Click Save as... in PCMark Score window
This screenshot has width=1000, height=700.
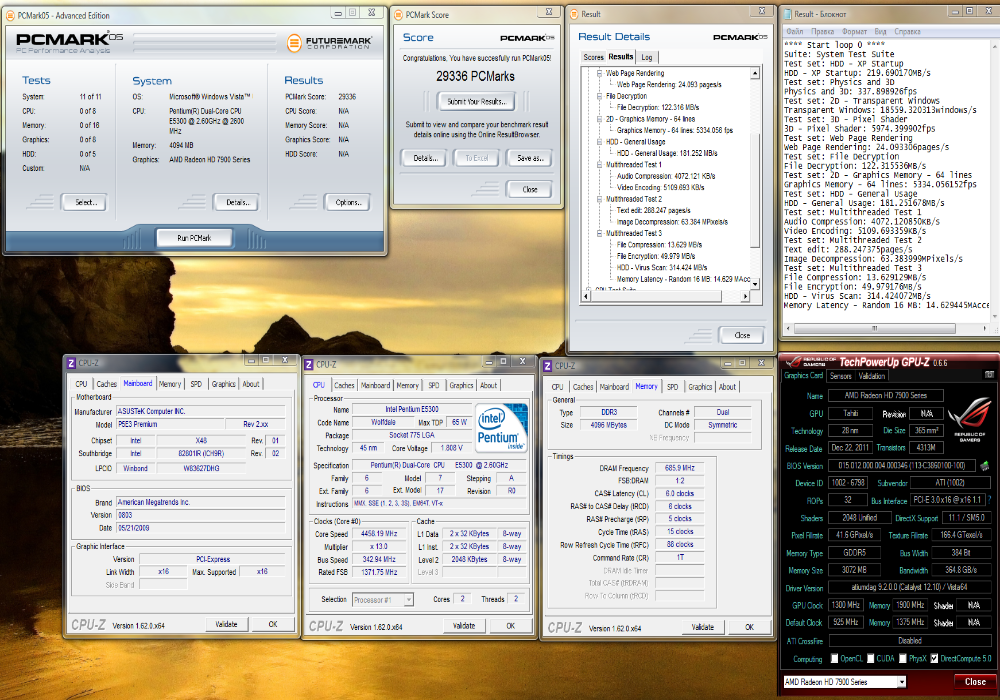pos(530,158)
